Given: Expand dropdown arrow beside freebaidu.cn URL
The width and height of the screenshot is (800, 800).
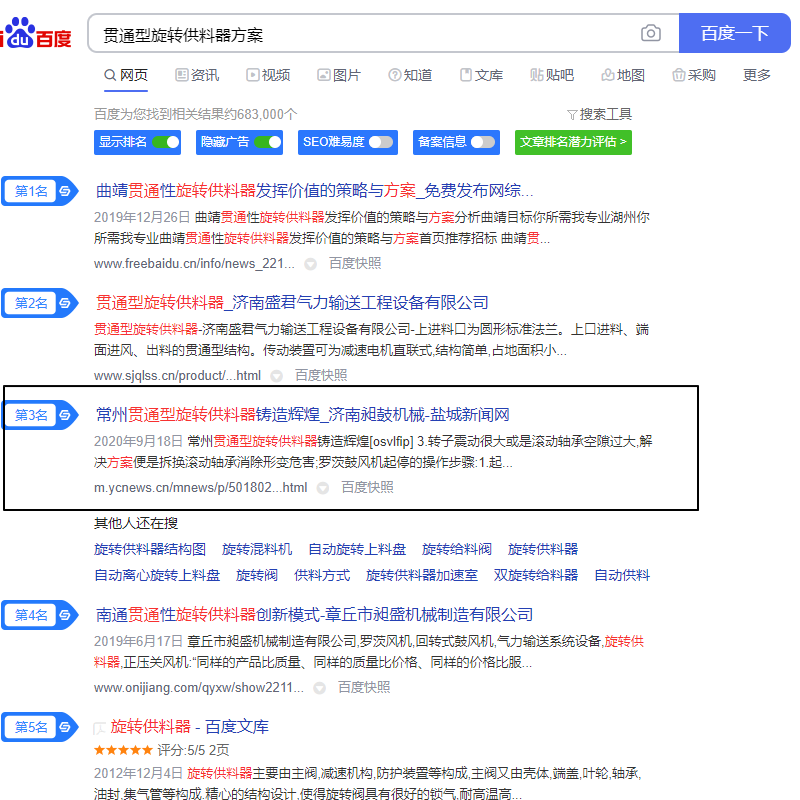Looking at the screenshot, I should click(310, 264).
